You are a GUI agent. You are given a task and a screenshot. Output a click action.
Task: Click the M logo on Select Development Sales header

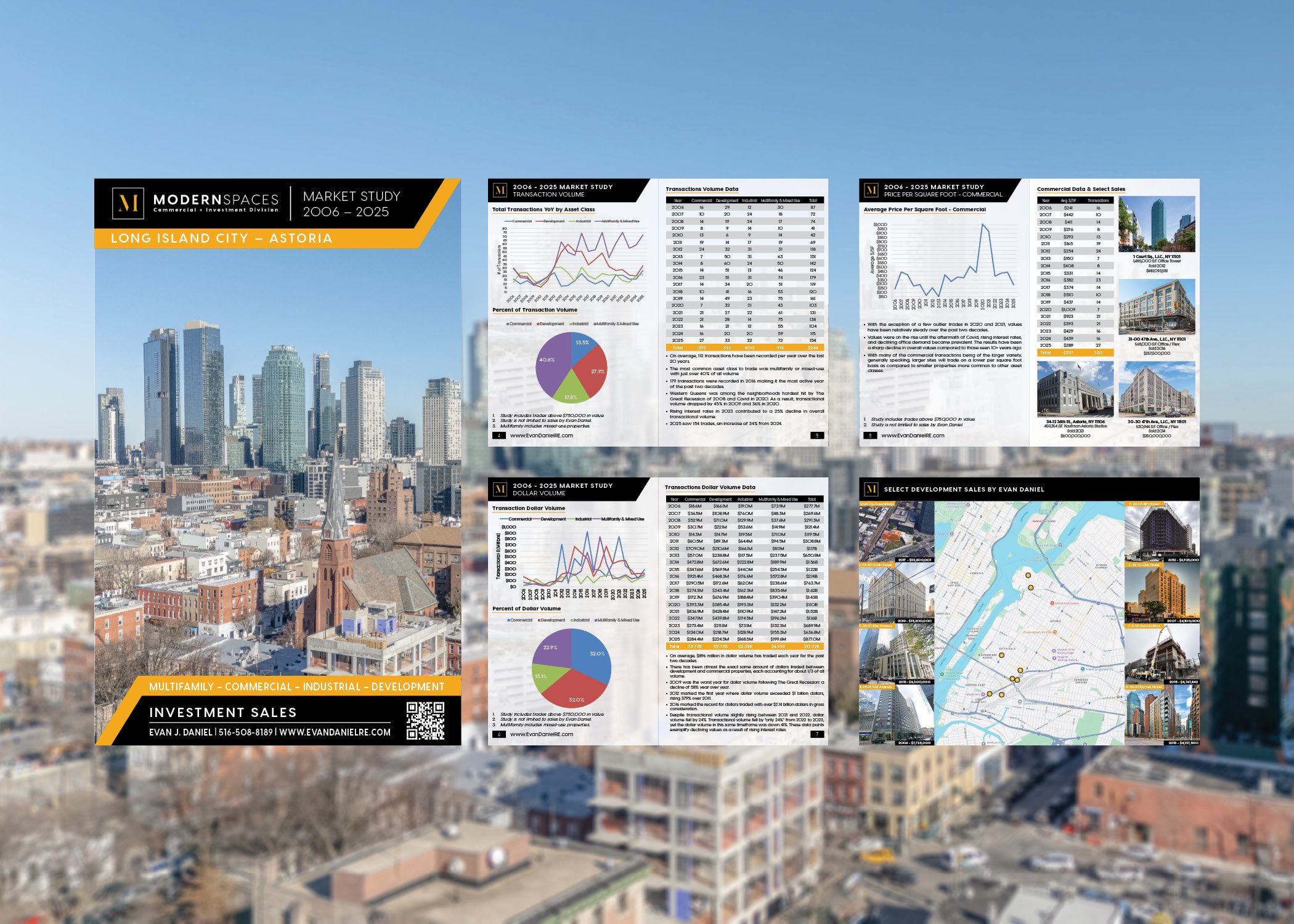coord(871,489)
